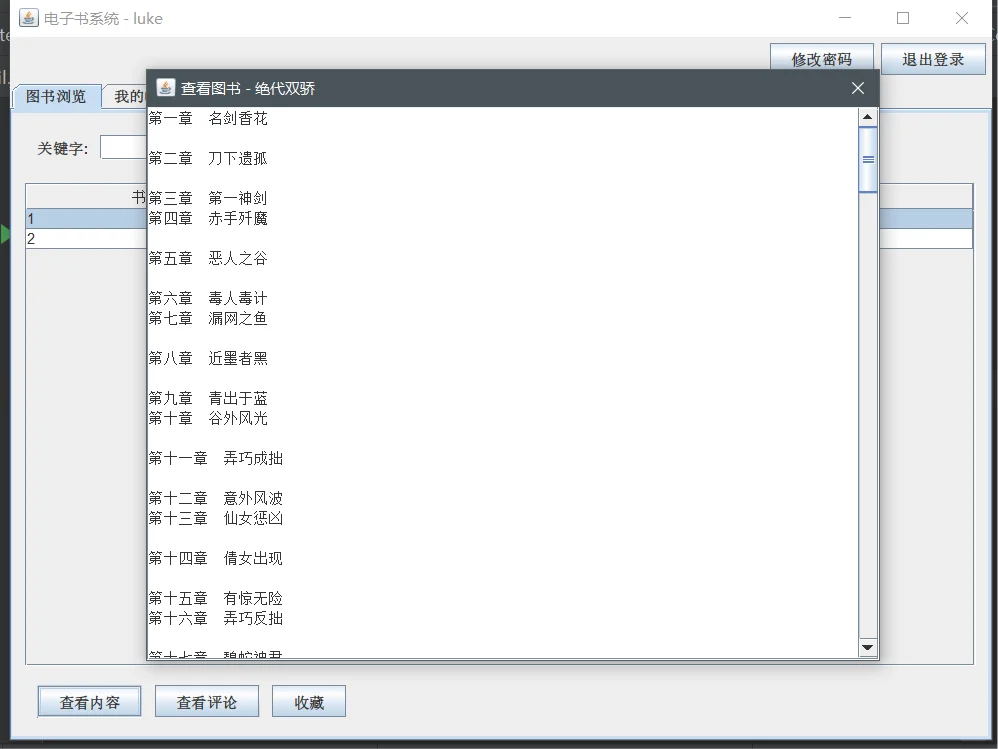Click the 修改密码 button
Viewport: 998px width, 749px height.
pyautogui.click(x=821, y=60)
